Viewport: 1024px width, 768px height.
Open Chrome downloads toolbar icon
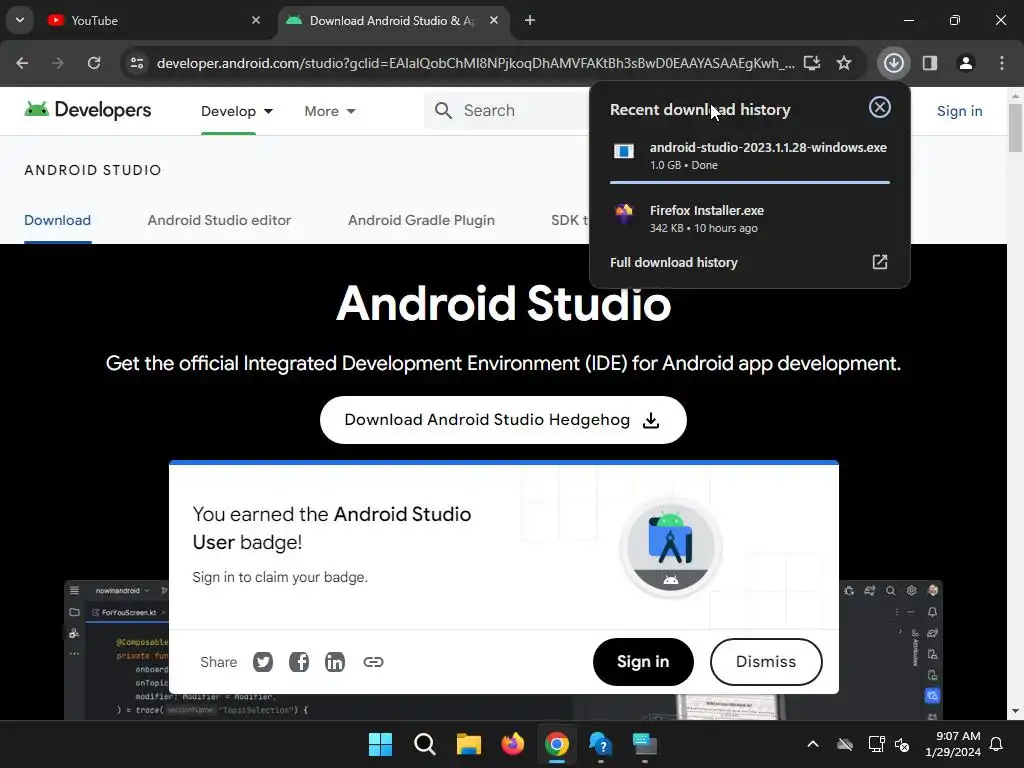point(893,63)
